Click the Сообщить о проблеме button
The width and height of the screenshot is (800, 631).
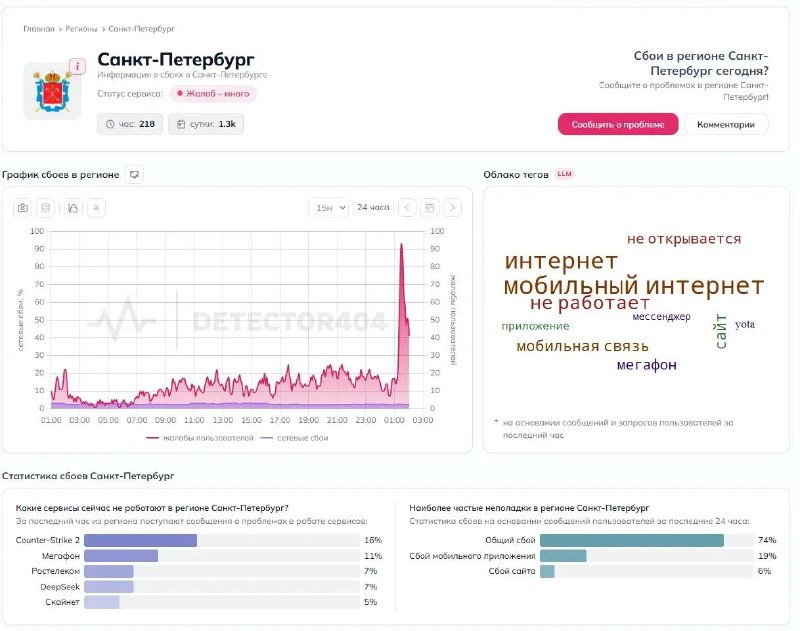coord(618,124)
